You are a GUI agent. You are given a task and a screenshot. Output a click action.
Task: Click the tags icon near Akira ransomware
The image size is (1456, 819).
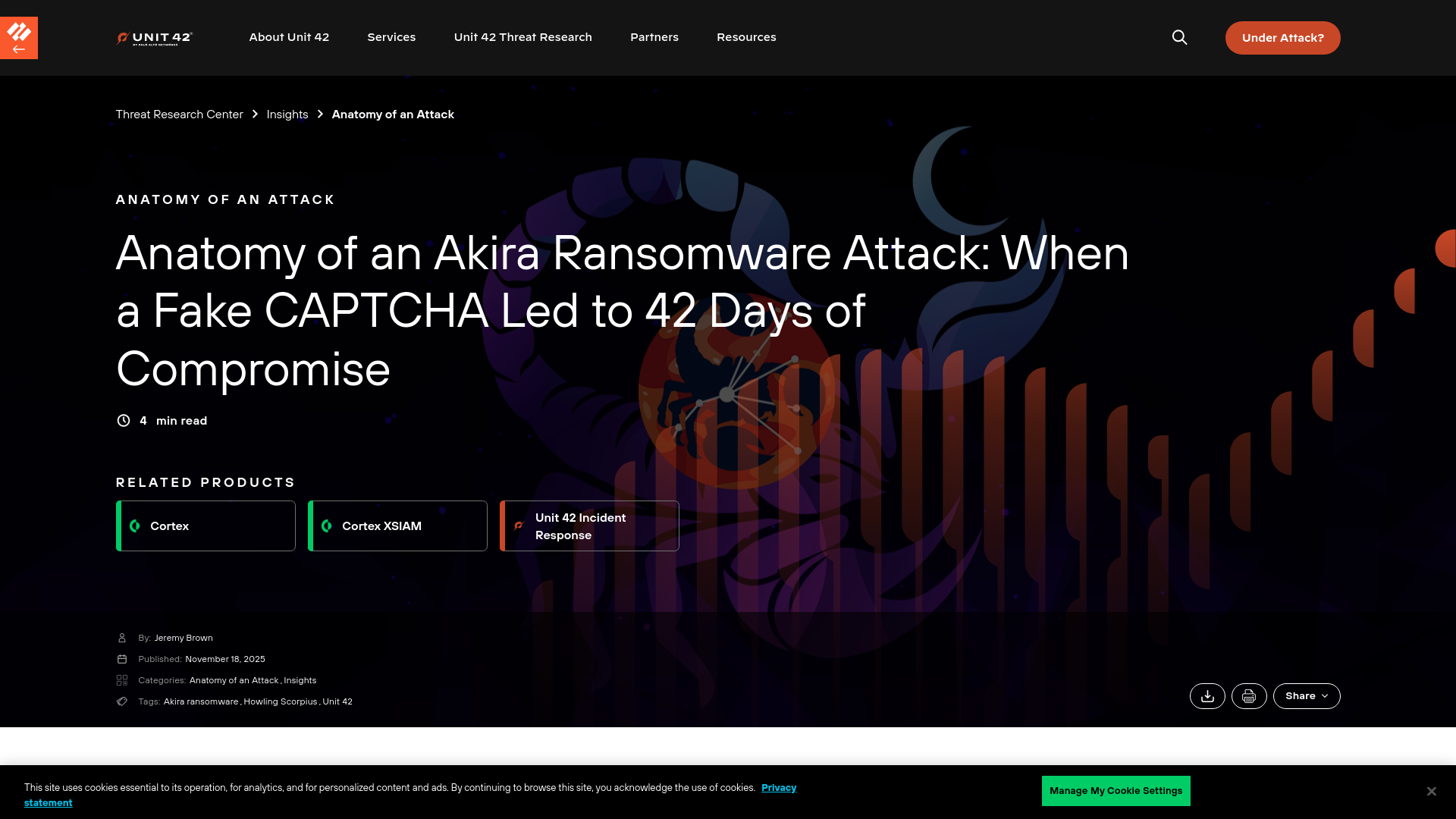122,701
